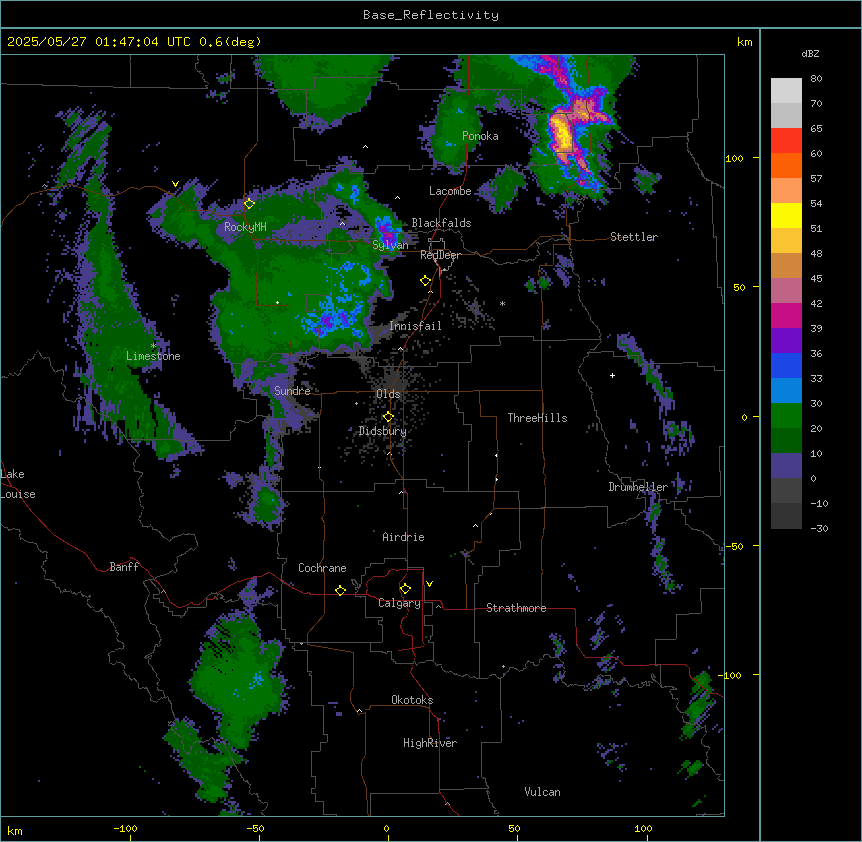The image size is (862, 842).
Task: Click the white asterisk marker east of Innisfail
Action: coord(502,303)
